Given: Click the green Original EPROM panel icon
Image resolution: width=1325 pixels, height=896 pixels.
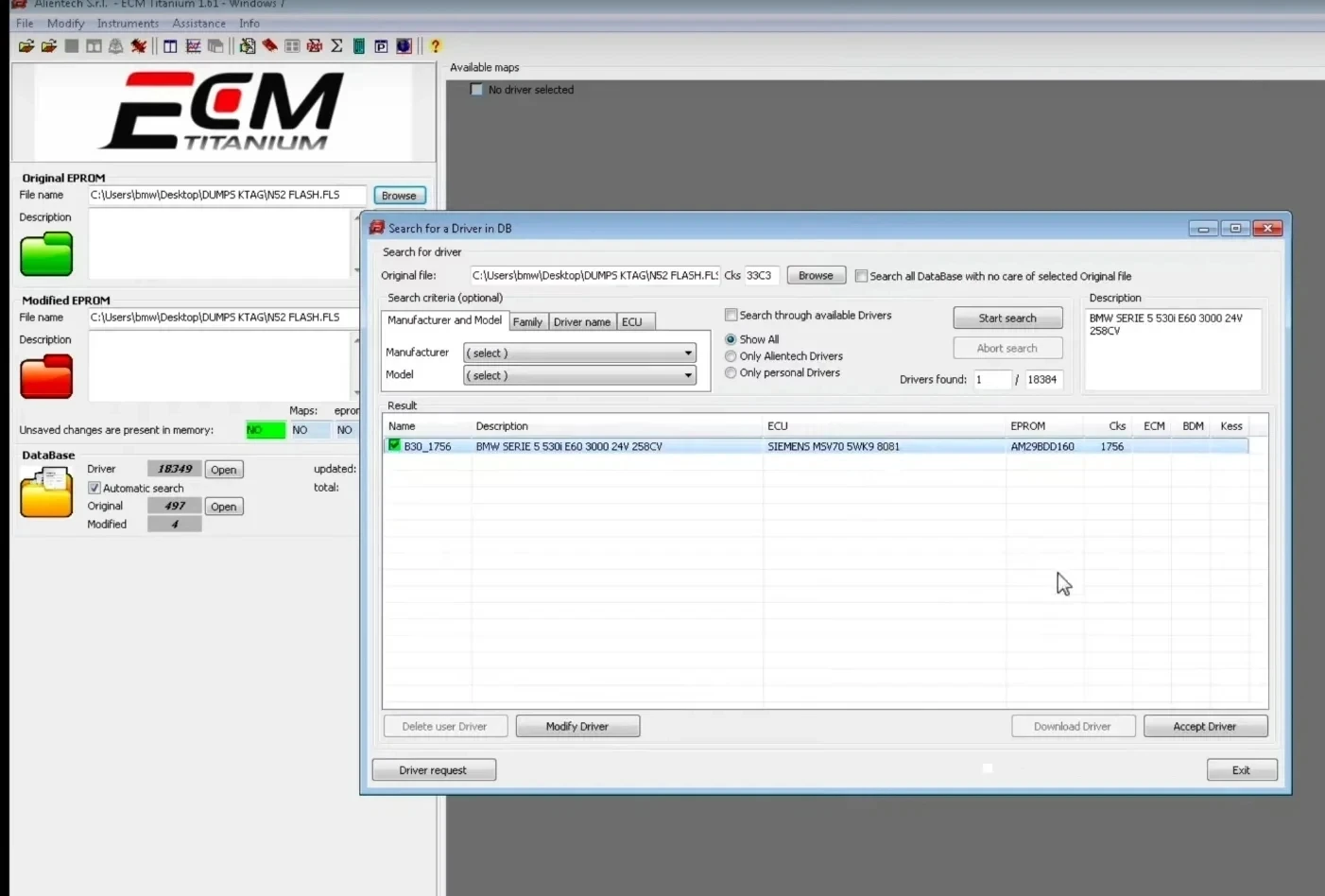Looking at the screenshot, I should [x=45, y=253].
